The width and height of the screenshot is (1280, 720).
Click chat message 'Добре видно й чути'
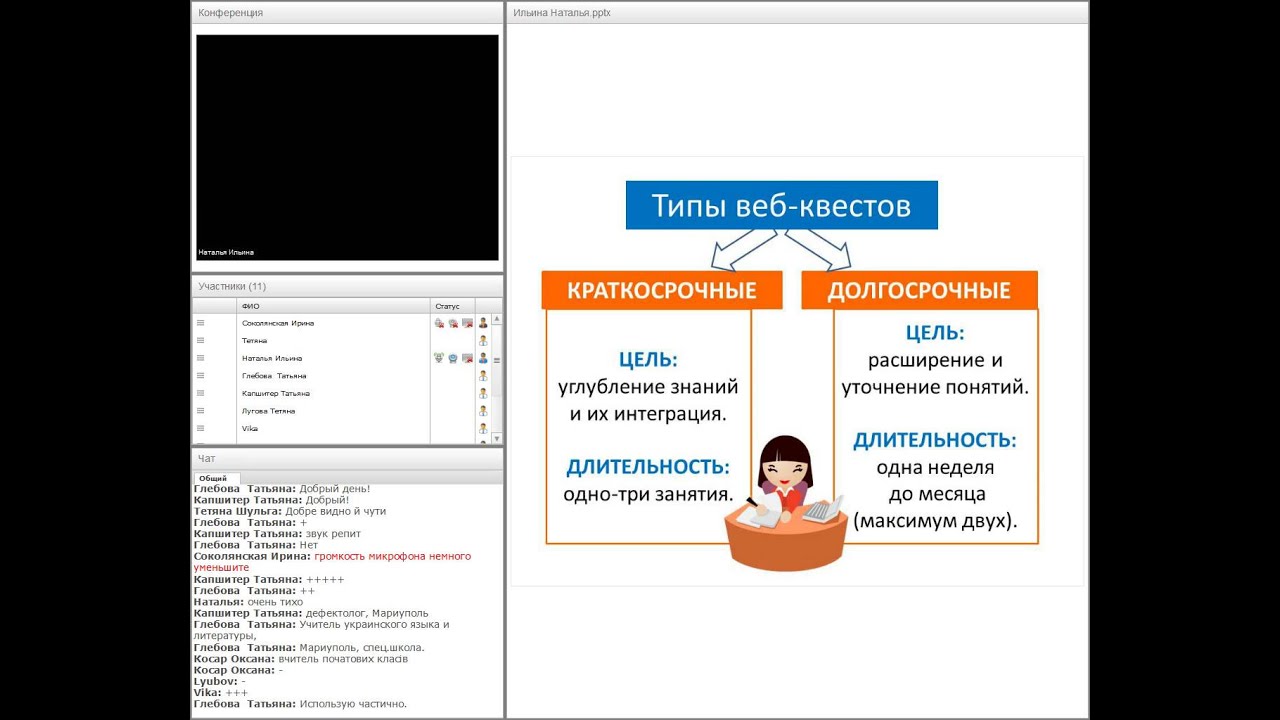click(335, 511)
